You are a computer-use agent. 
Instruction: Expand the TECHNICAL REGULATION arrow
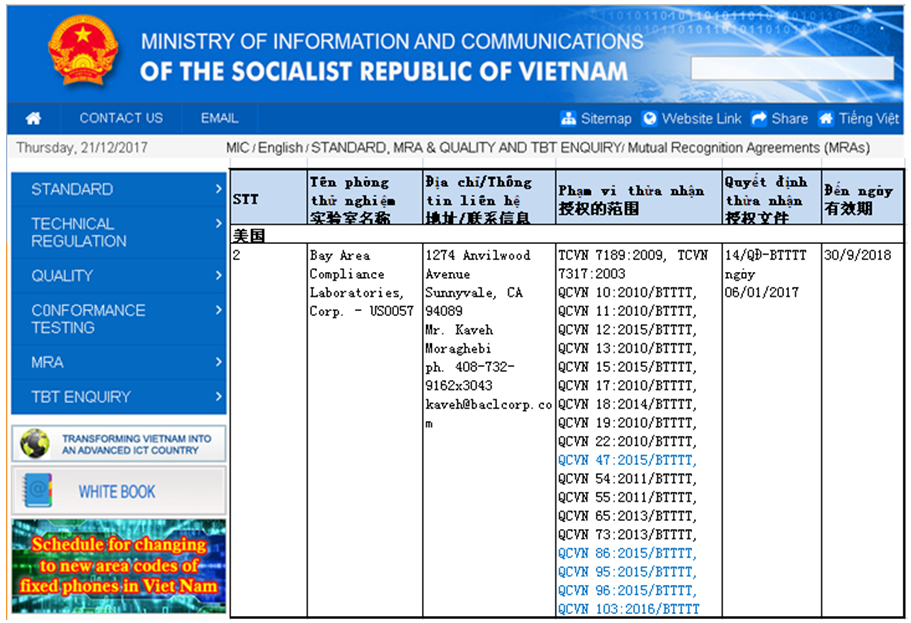click(218, 224)
